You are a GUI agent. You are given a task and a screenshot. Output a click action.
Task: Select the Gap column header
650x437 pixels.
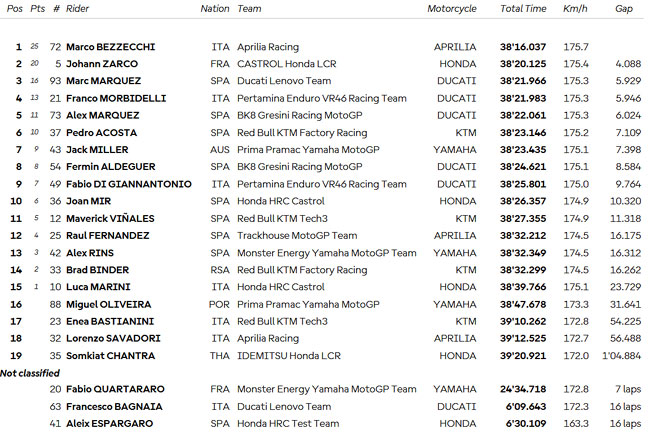pos(623,9)
